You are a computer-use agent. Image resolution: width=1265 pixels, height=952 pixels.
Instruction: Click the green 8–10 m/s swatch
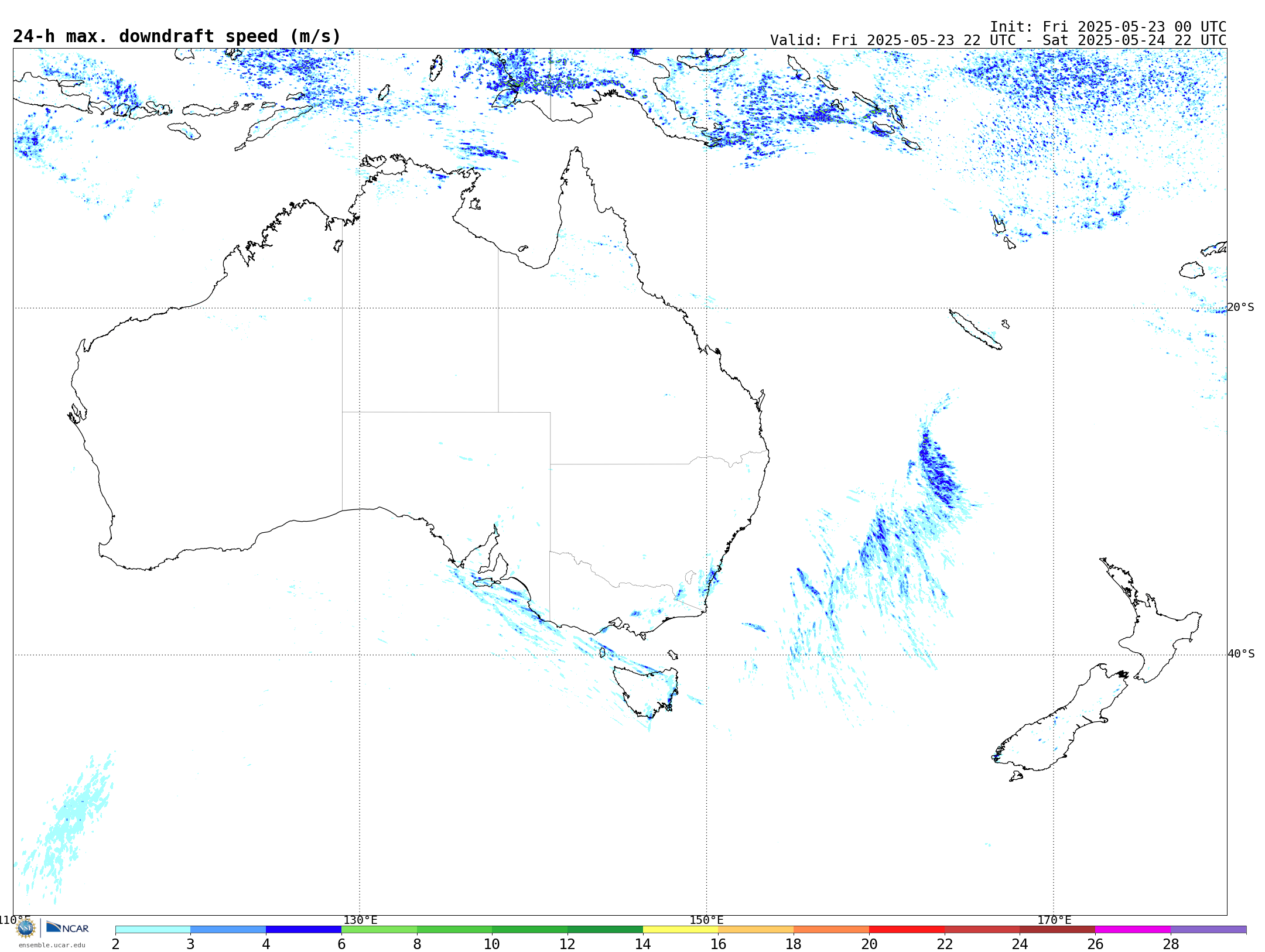click(x=454, y=930)
